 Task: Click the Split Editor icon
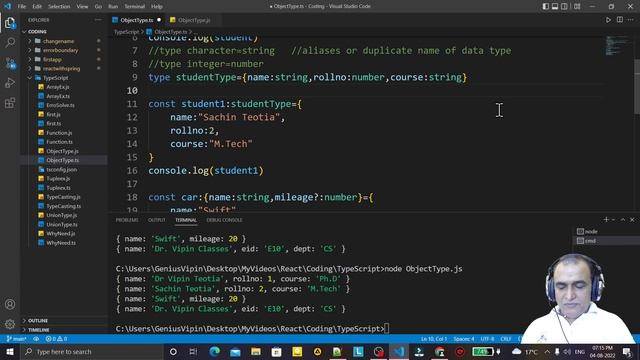tap(620, 20)
